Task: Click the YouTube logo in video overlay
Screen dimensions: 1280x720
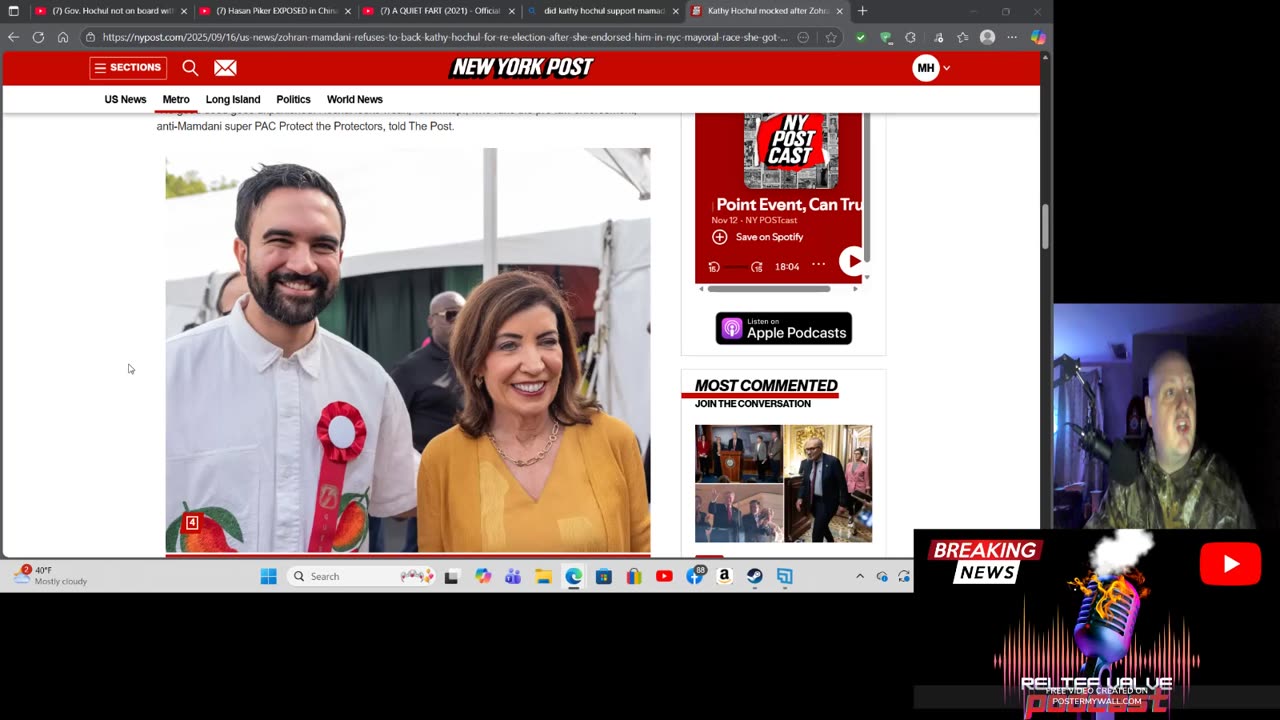Action: pyautogui.click(x=1230, y=564)
